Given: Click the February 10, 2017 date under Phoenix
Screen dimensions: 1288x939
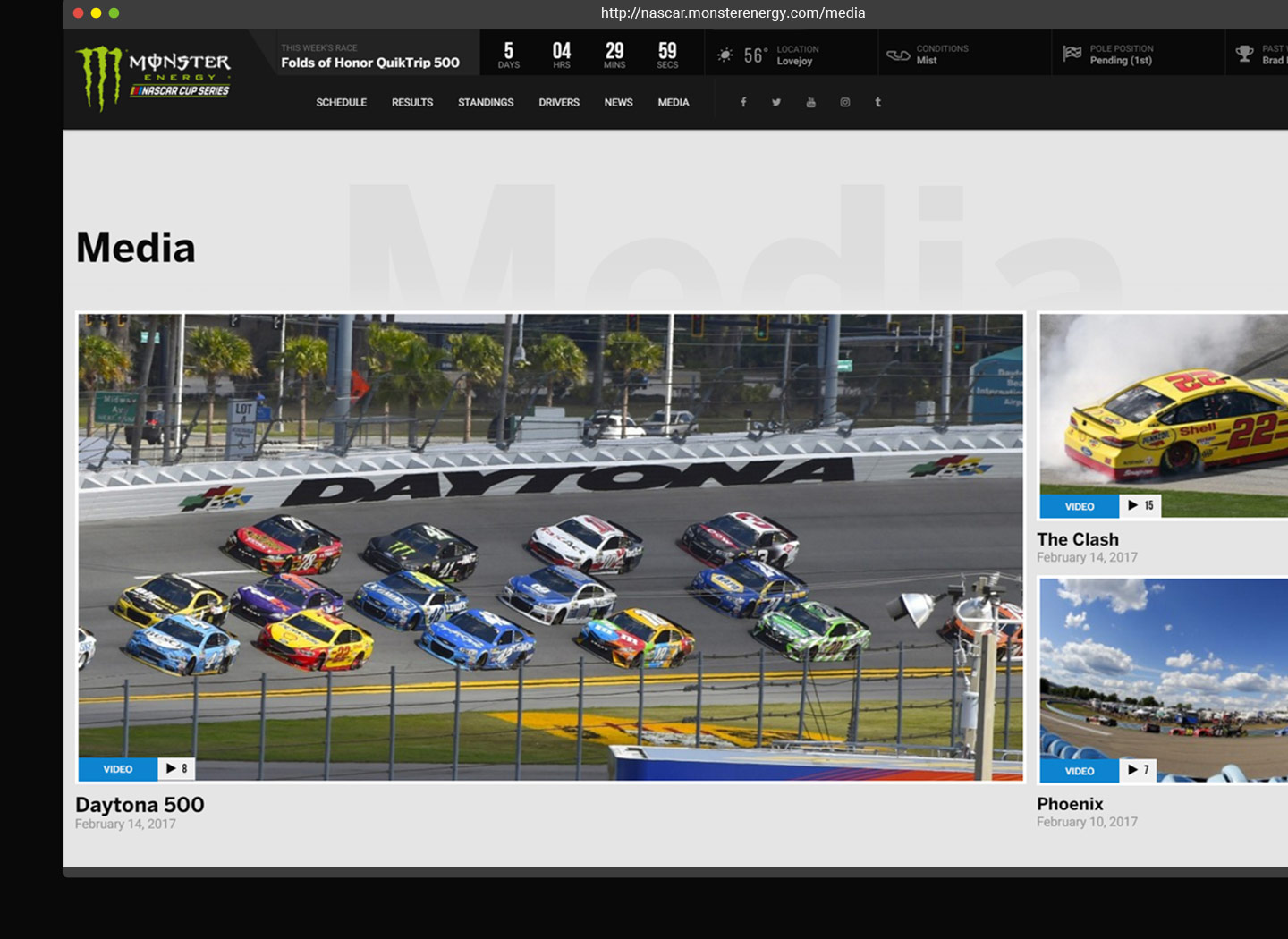Looking at the screenshot, I should 1087,822.
